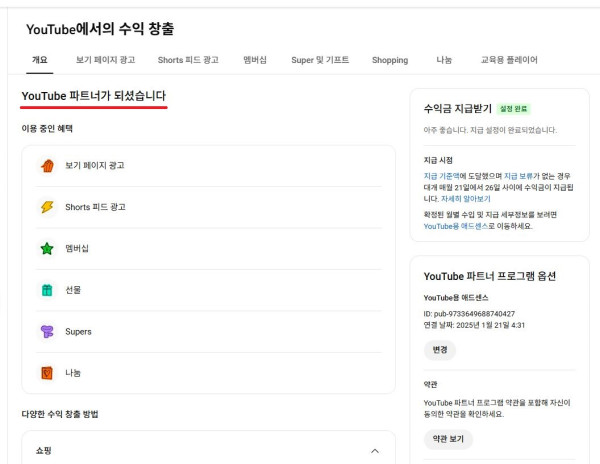The width and height of the screenshot is (600, 464).
Task: Click the 나눔 red icon
Action: coord(46,373)
